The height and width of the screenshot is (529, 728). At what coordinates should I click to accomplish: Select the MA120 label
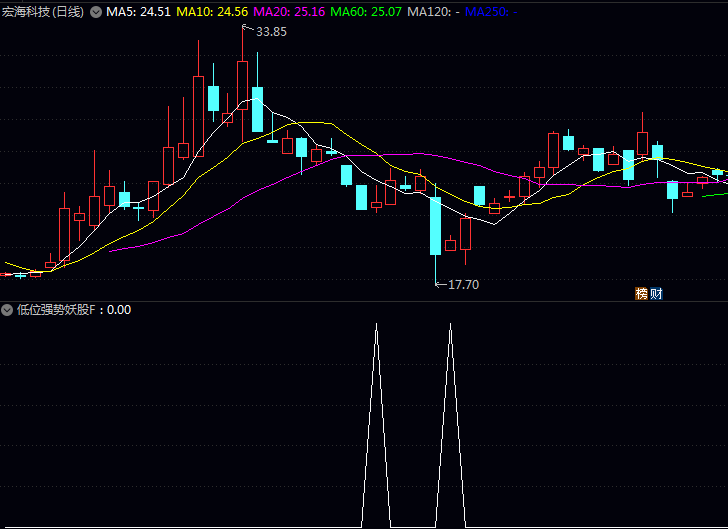[434, 12]
